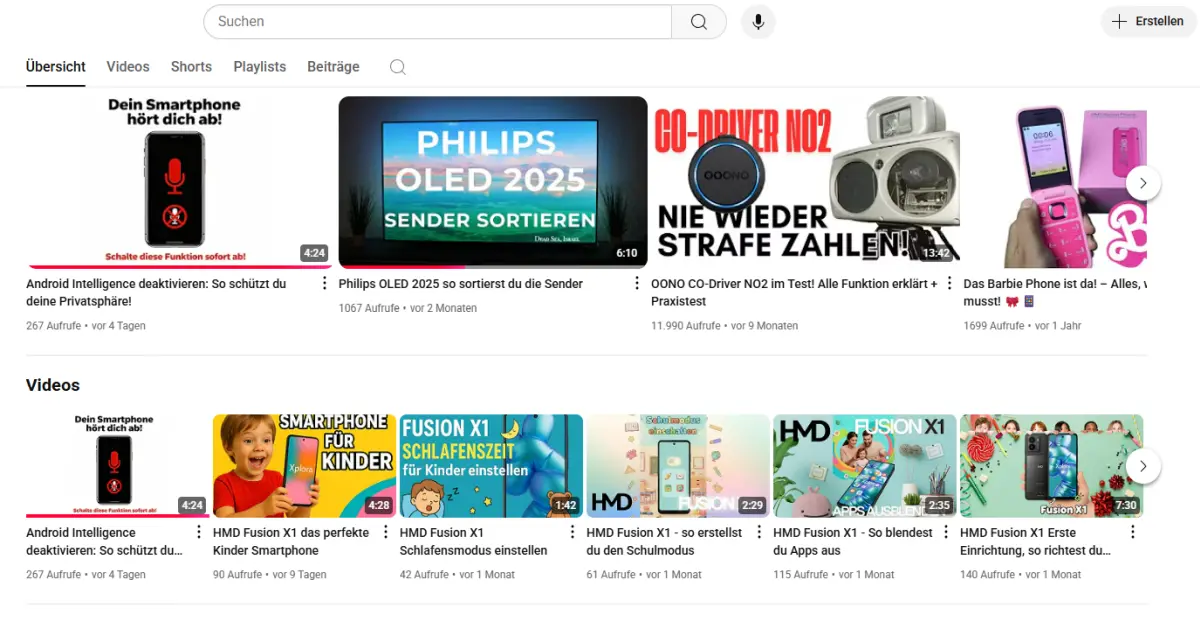Open three-dot menu for Kinder Smartphone video

pyautogui.click(x=385, y=533)
